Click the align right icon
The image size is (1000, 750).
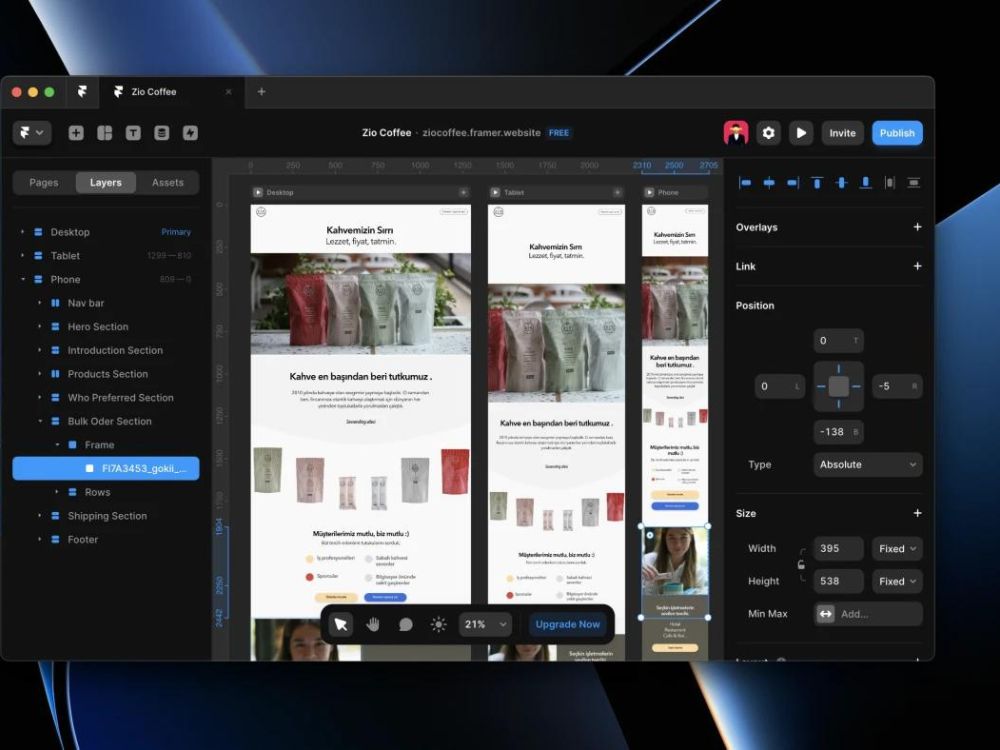[793, 183]
